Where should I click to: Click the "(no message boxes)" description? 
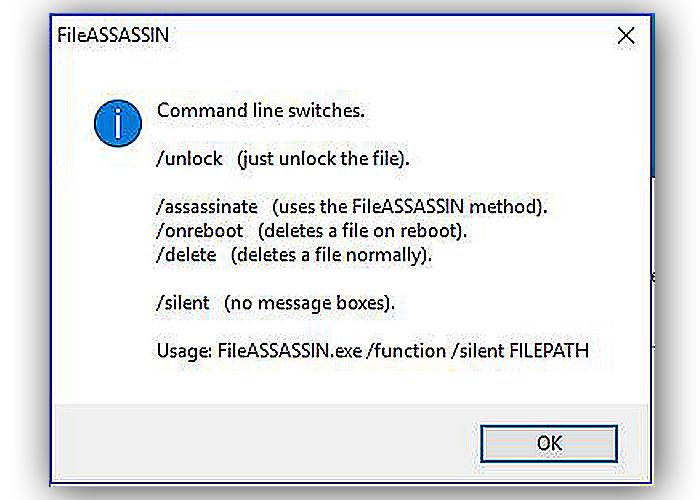[309, 303]
